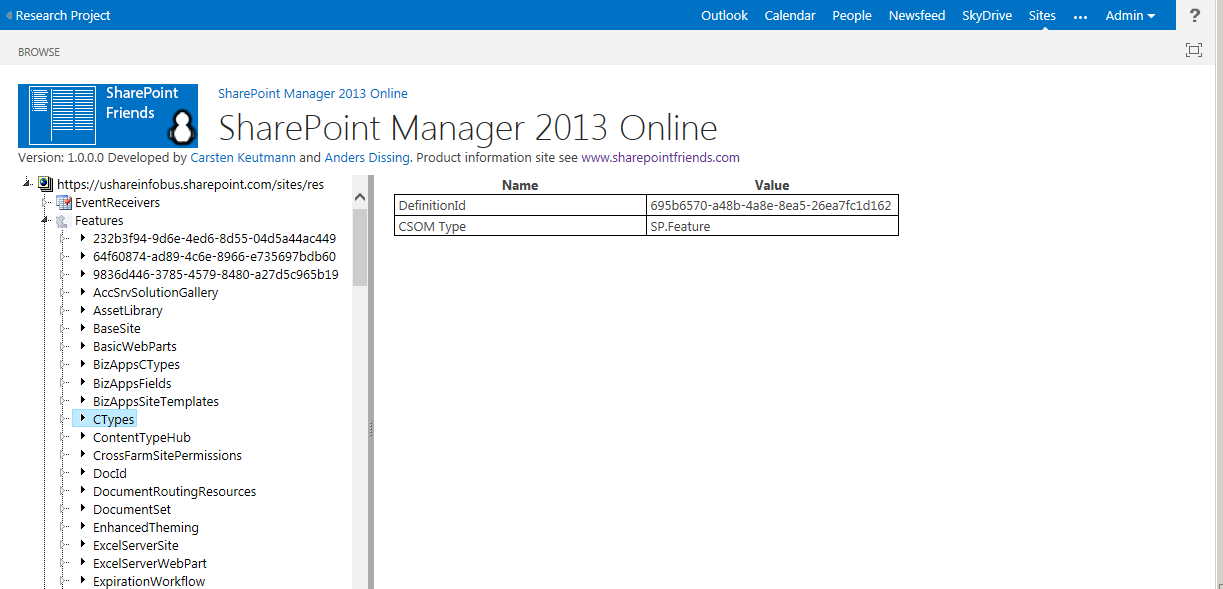This screenshot has height=589, width=1223.
Task: Click the tree scrollbar up arrow
Action: coord(360,199)
